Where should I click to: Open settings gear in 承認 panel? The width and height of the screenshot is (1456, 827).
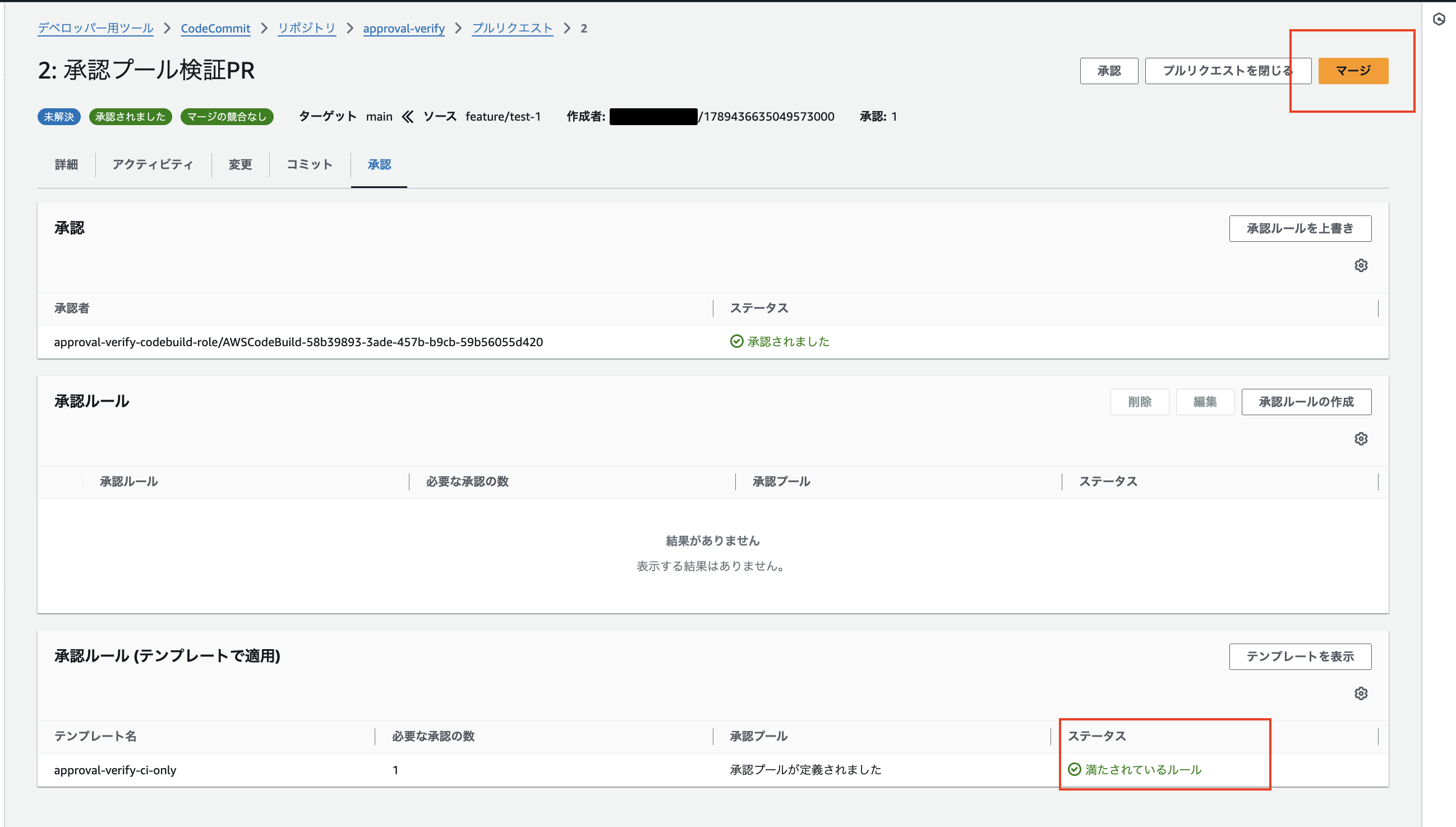[1361, 265]
